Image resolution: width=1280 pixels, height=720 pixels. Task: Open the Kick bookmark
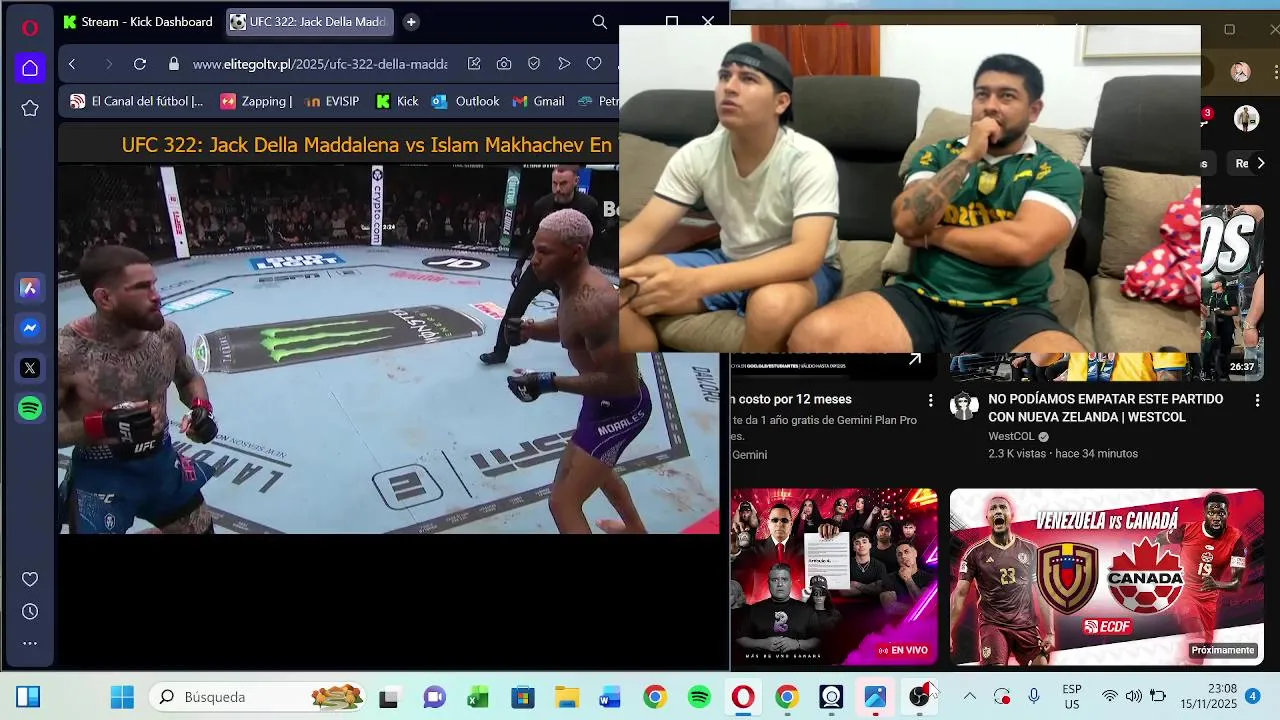tap(397, 101)
